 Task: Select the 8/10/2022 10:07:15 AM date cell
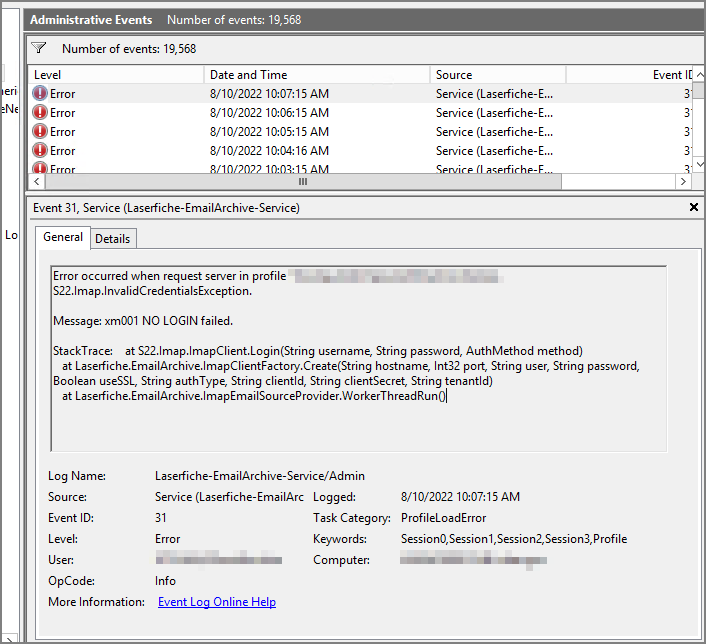[269, 94]
